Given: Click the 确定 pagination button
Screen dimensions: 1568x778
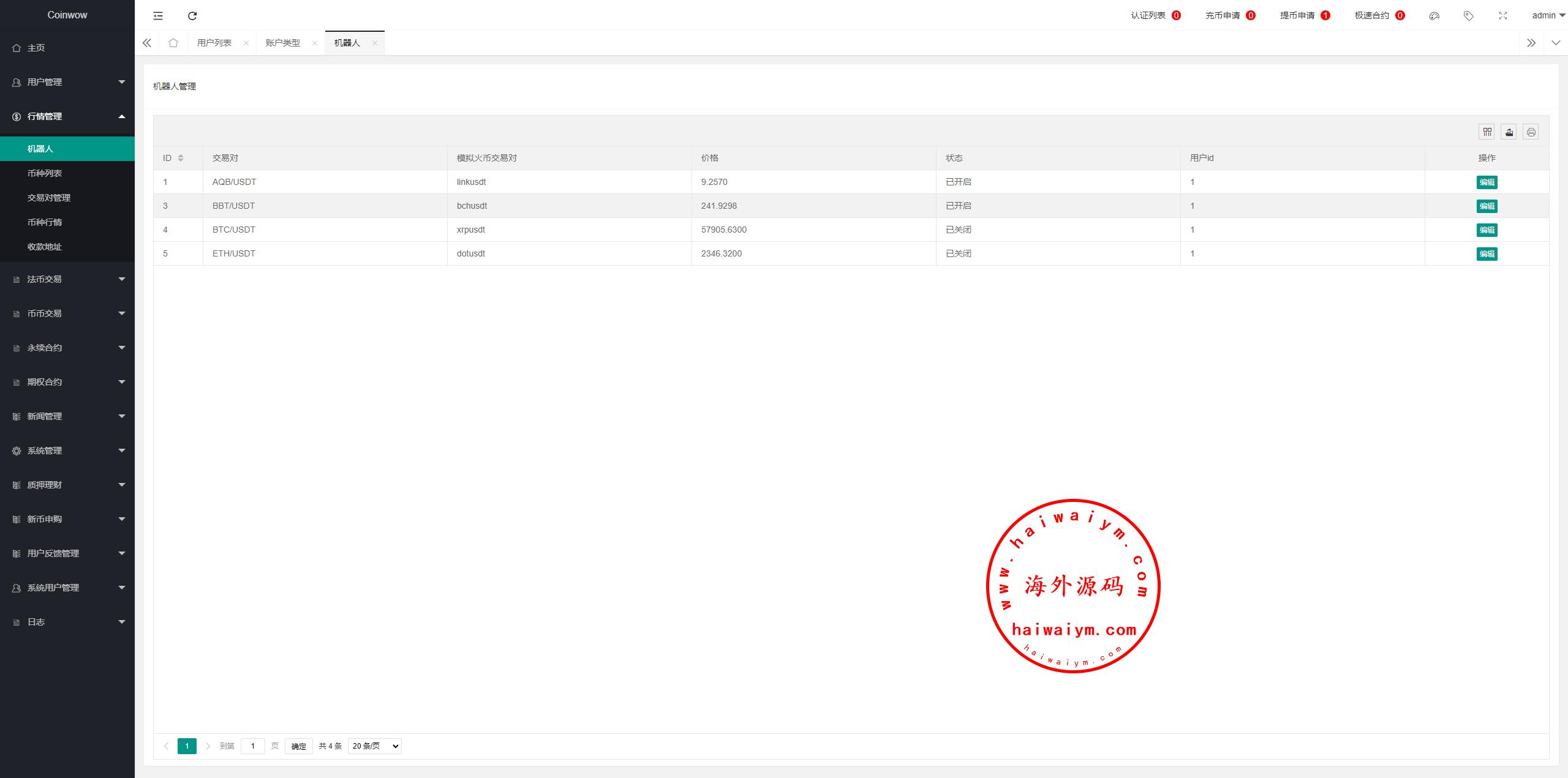Looking at the screenshot, I should 299,746.
